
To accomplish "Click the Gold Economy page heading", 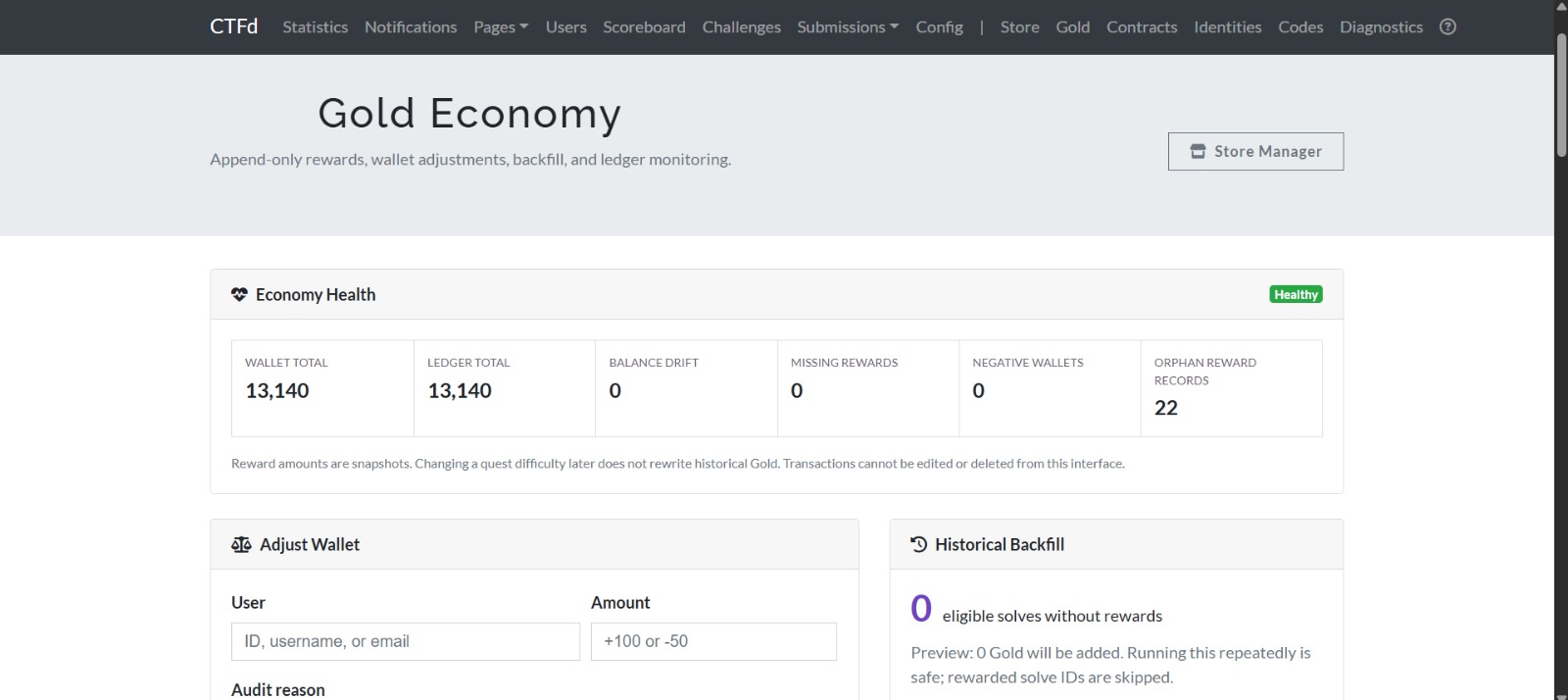I will point(469,113).
